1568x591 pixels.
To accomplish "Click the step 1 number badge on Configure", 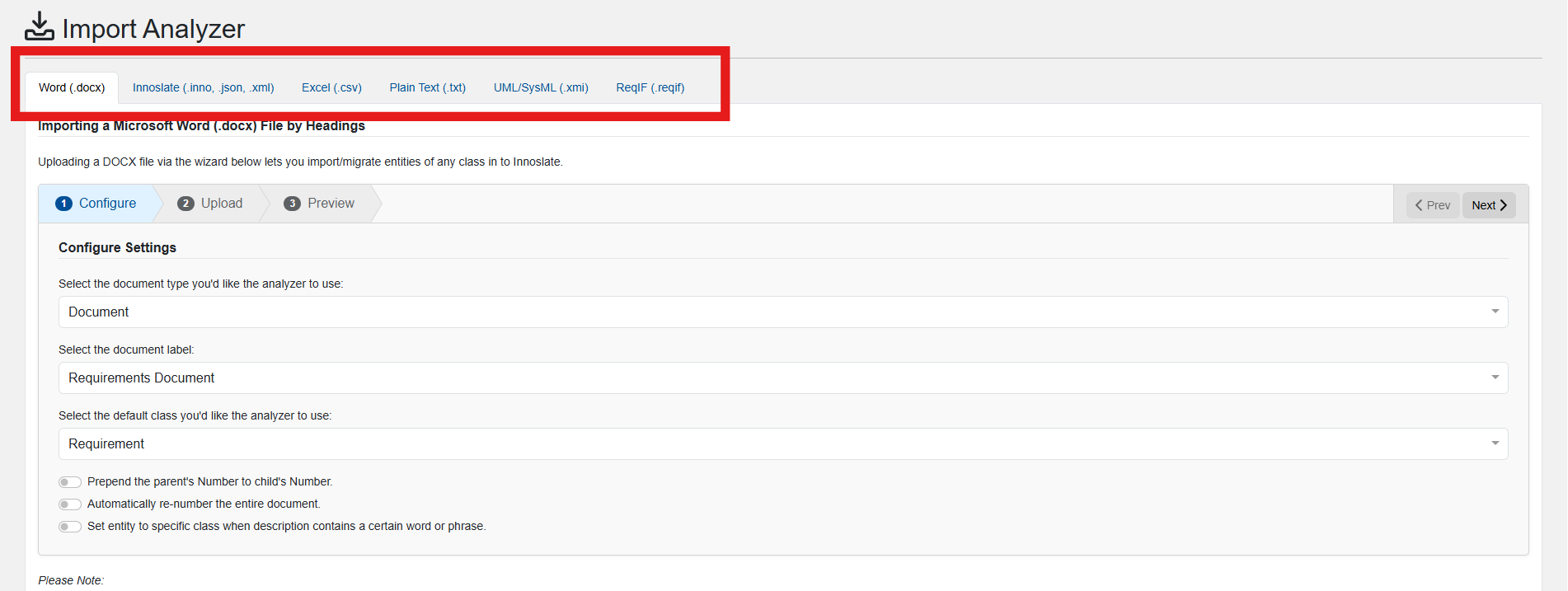I will tap(63, 204).
